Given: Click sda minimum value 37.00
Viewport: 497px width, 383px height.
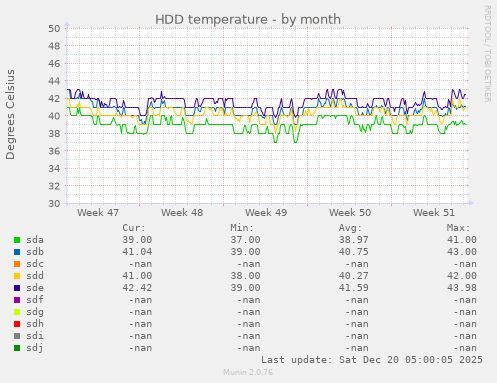Looking at the screenshot, I should click(x=245, y=240).
